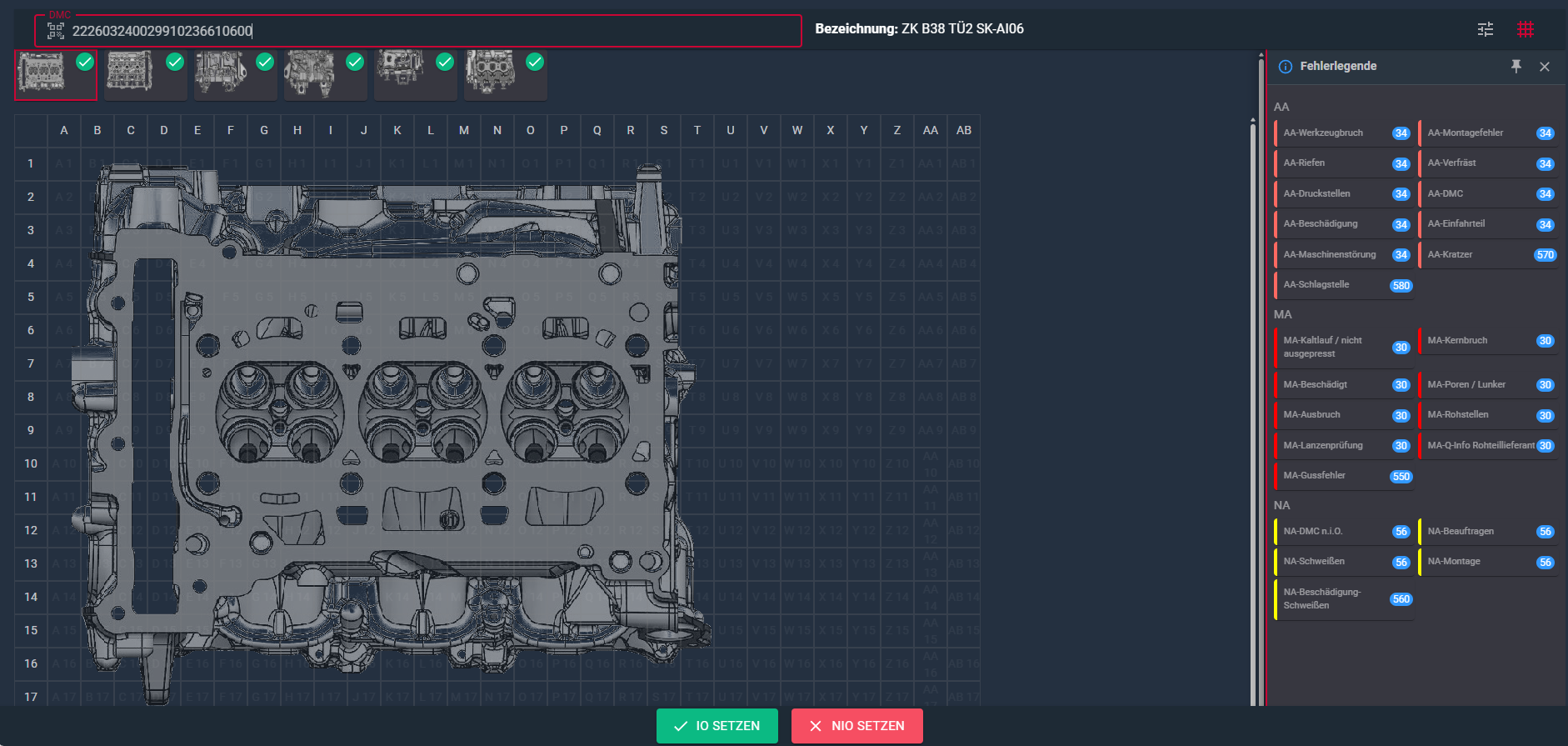Toggle the red grid overlay icon
Screen dimensions: 1568x746
[1526, 29]
